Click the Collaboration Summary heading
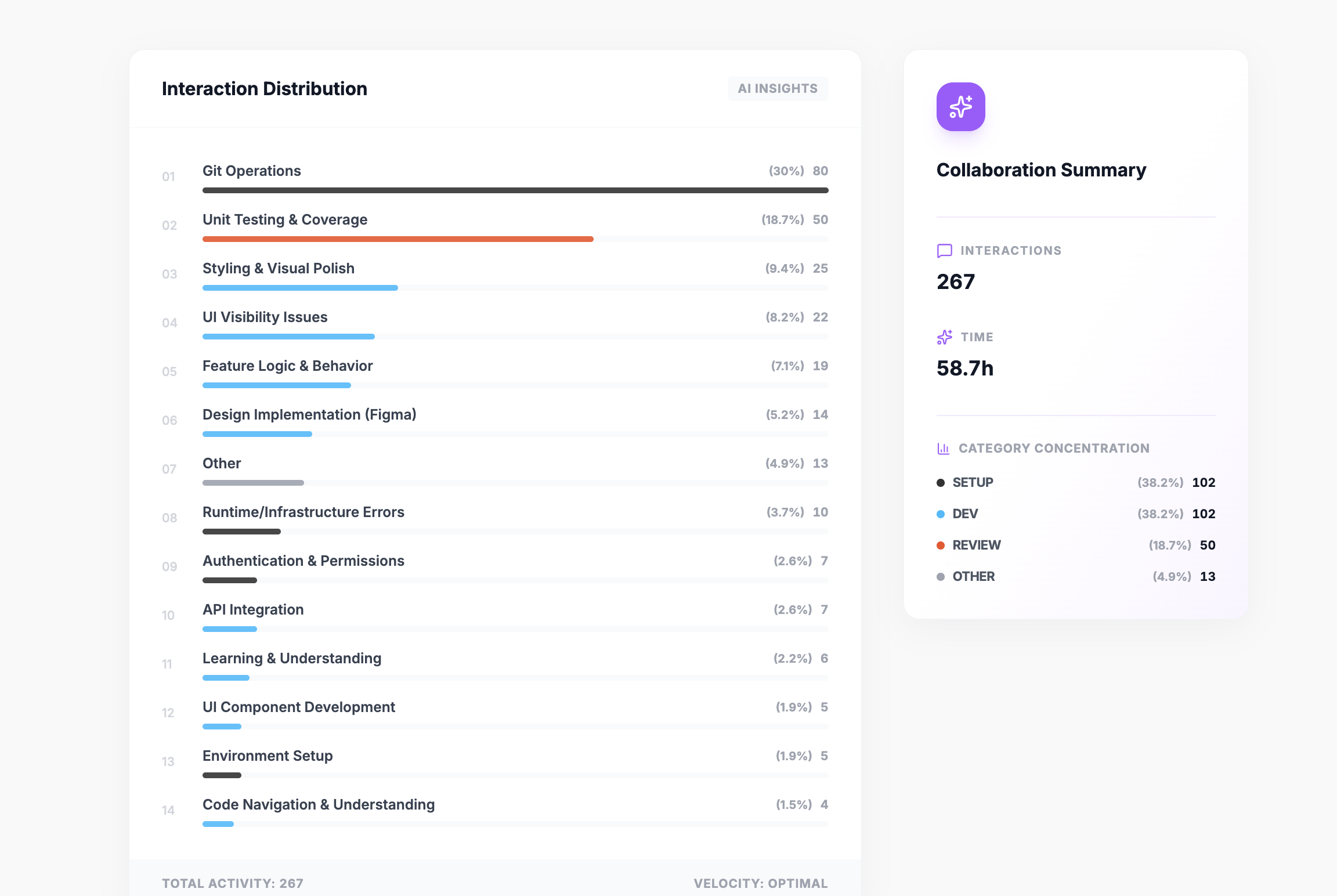 click(x=1042, y=170)
